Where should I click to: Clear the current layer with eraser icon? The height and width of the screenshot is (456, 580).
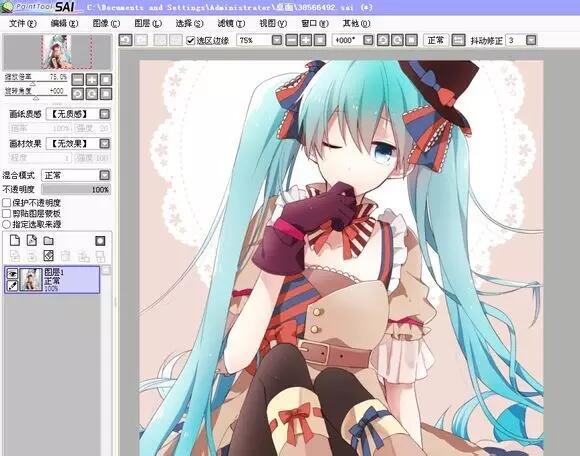pyautogui.click(x=48, y=256)
